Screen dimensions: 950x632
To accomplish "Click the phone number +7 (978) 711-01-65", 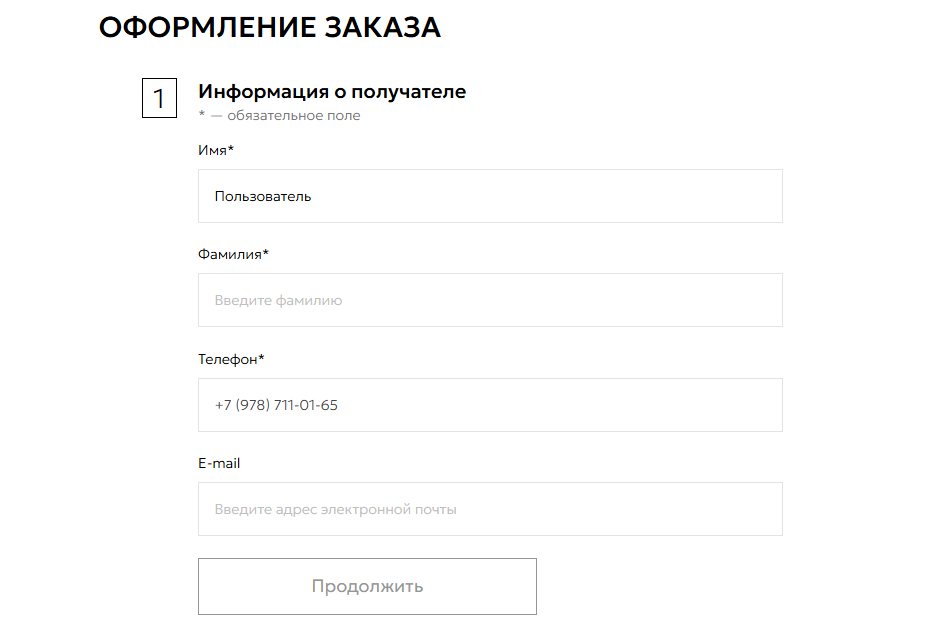I will click(x=276, y=405).
